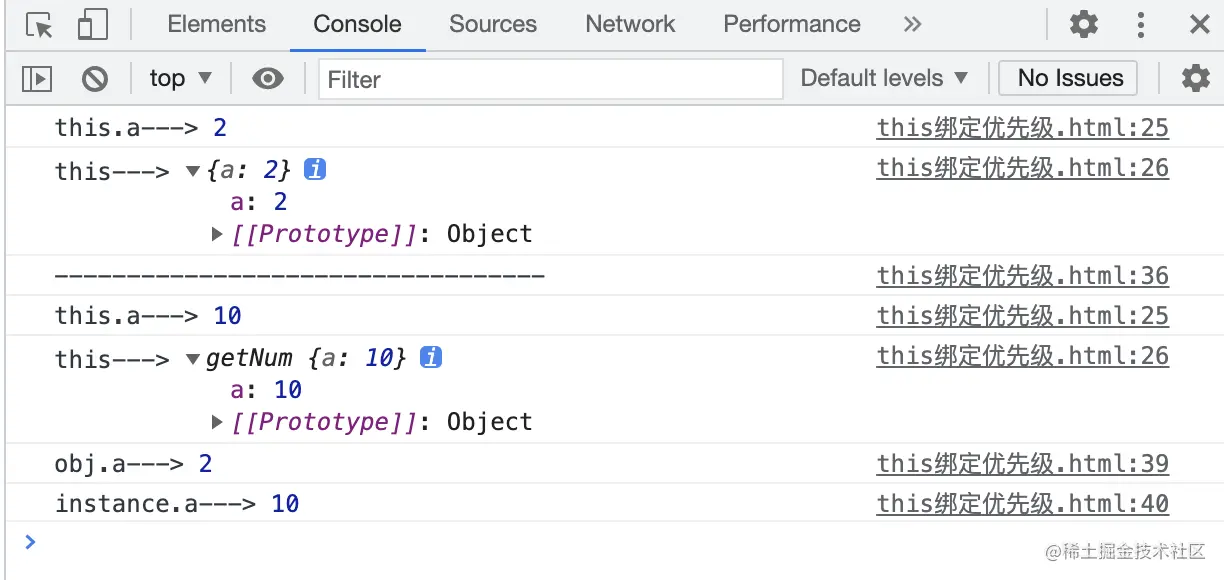This screenshot has width=1224, height=580.
Task: Toggle the device toolbar icon
Action: (92, 25)
